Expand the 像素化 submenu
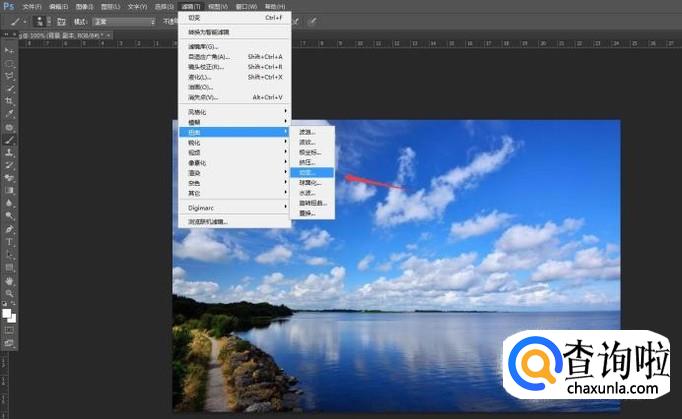 click(234, 163)
